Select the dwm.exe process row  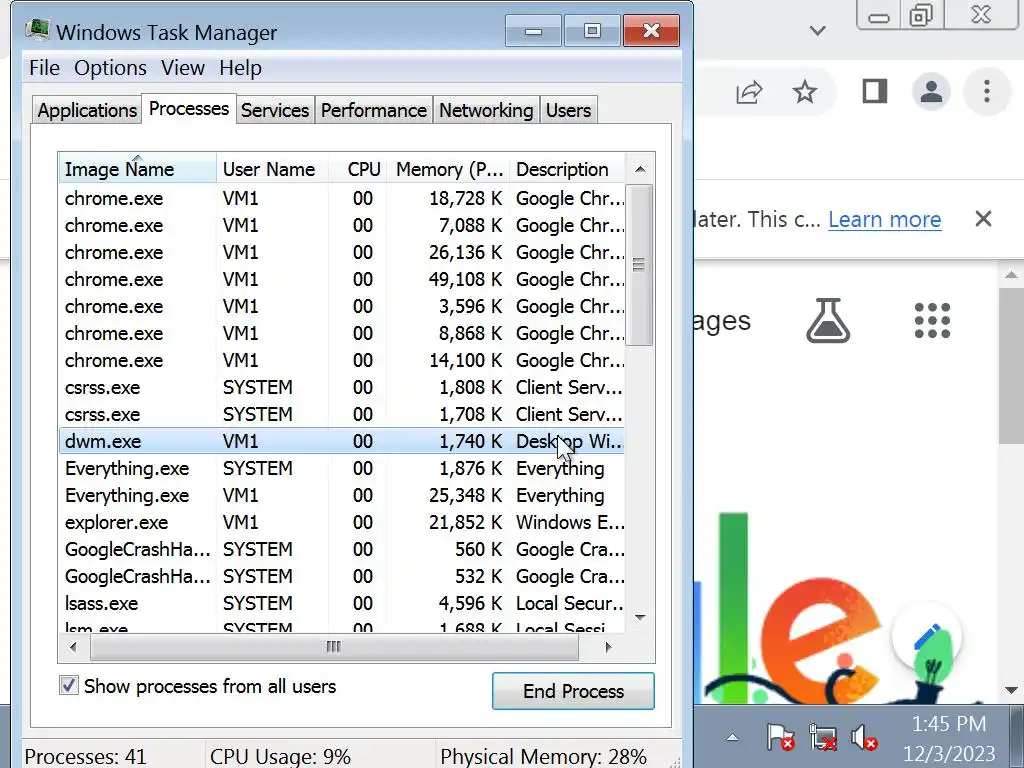click(342, 441)
